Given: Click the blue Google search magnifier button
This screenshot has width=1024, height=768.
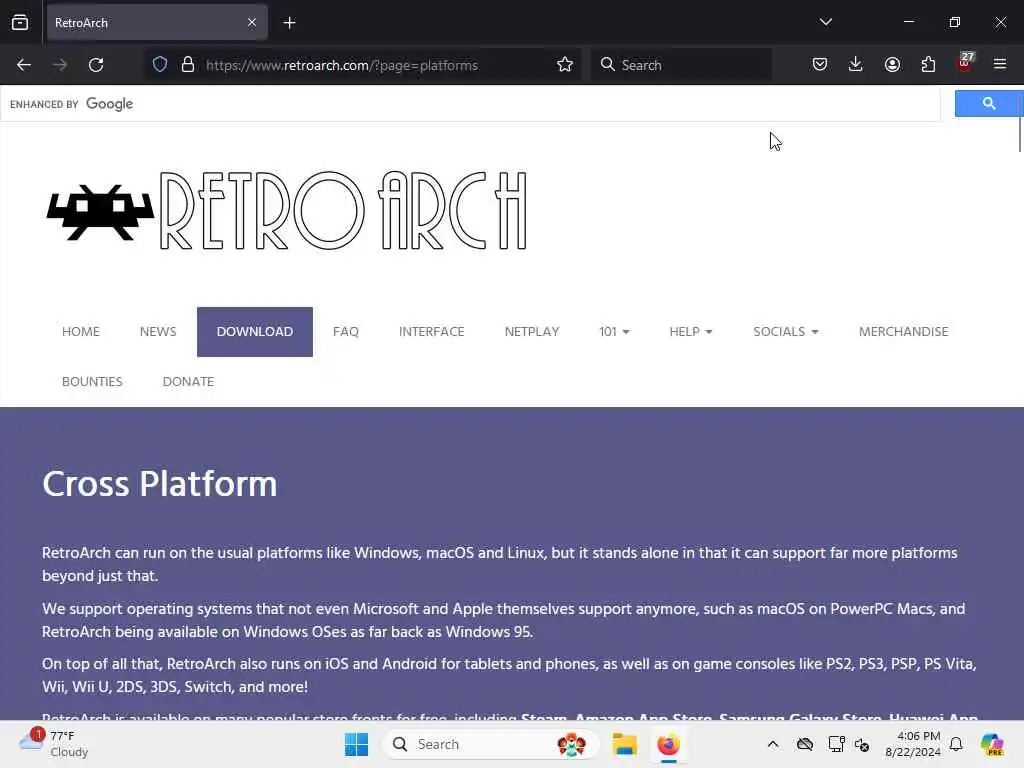Looking at the screenshot, I should (x=988, y=103).
